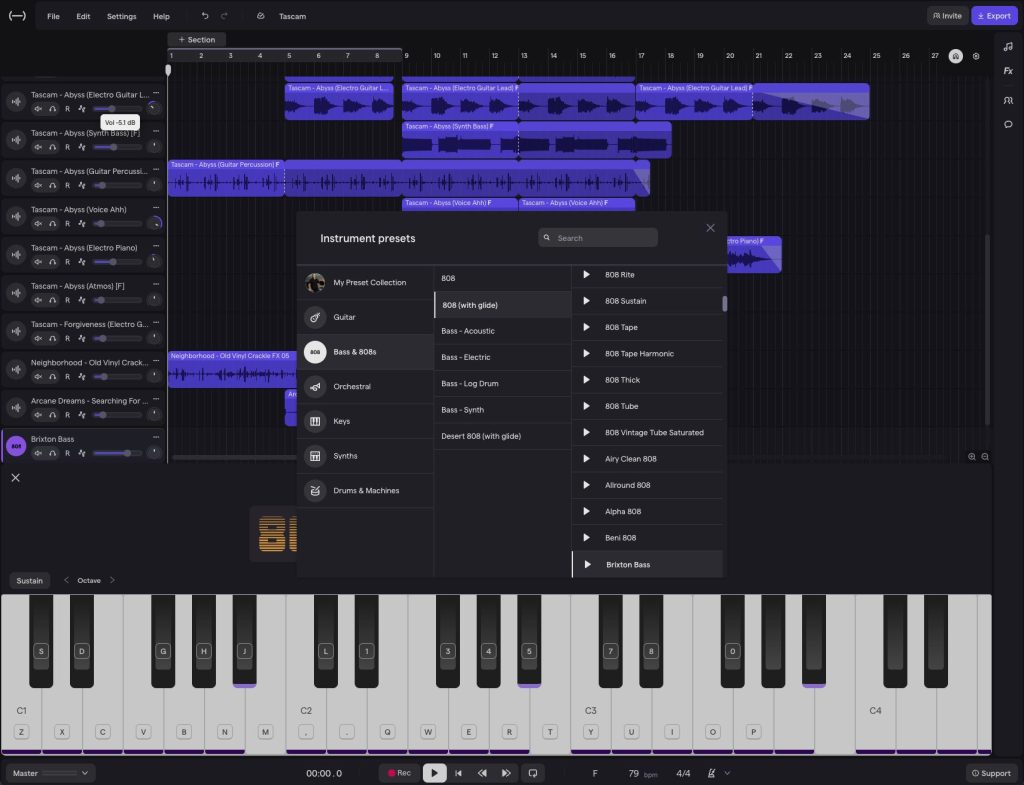Open My Preset Collection
The image size is (1024, 785).
pyautogui.click(x=365, y=283)
